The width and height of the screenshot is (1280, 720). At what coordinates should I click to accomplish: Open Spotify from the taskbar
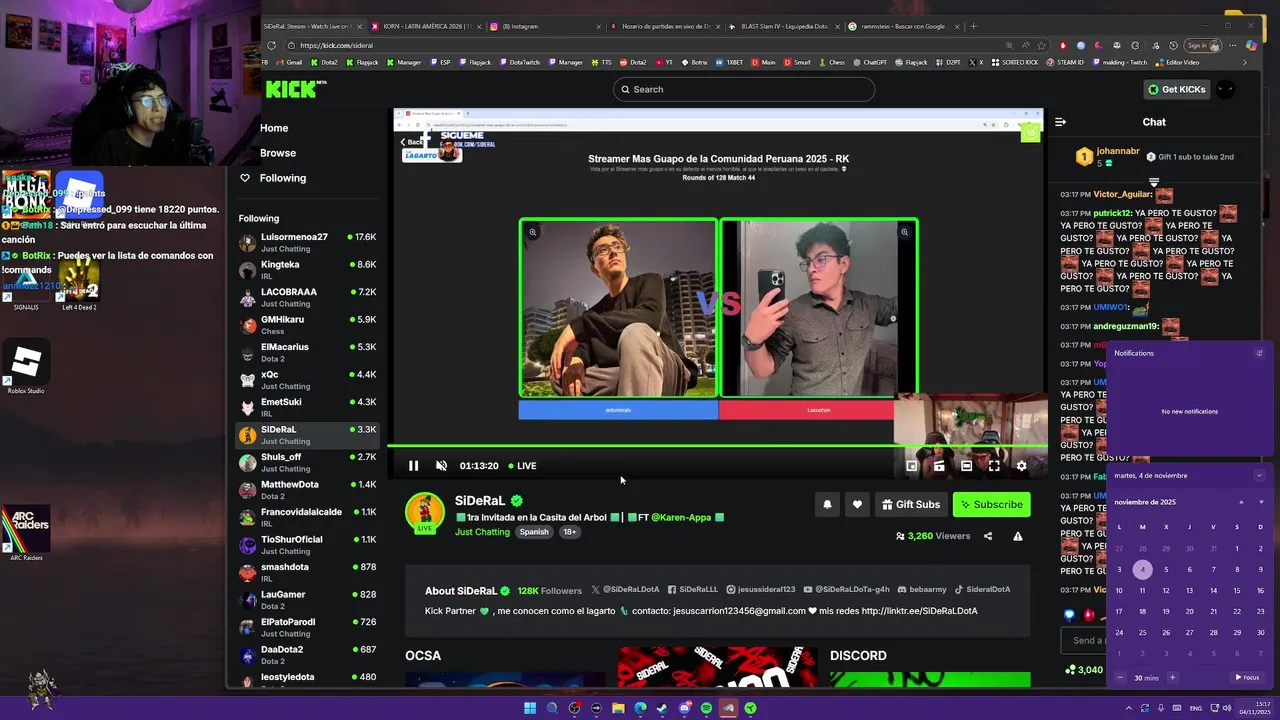point(706,708)
